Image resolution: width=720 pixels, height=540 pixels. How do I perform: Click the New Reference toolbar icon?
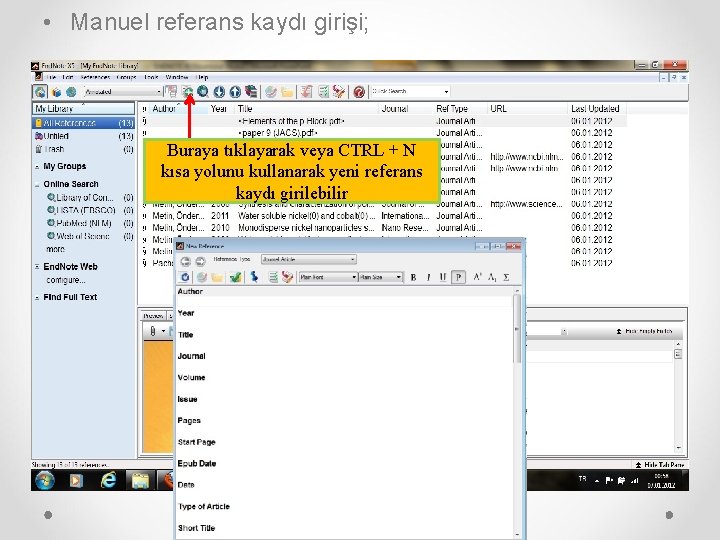(187, 92)
